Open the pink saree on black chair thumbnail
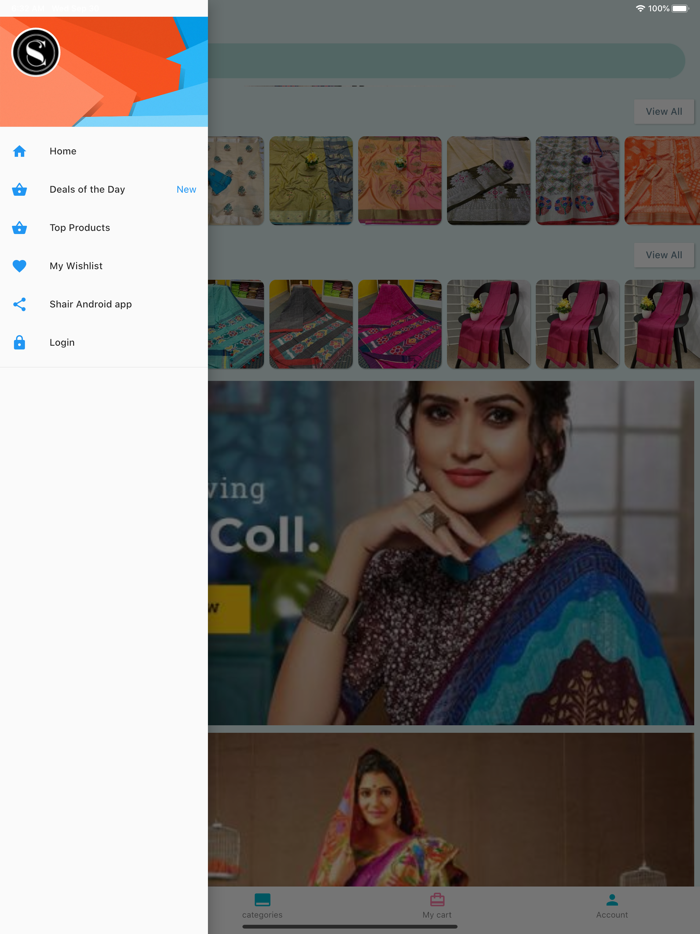Viewport: 700px width, 934px height. pos(489,324)
